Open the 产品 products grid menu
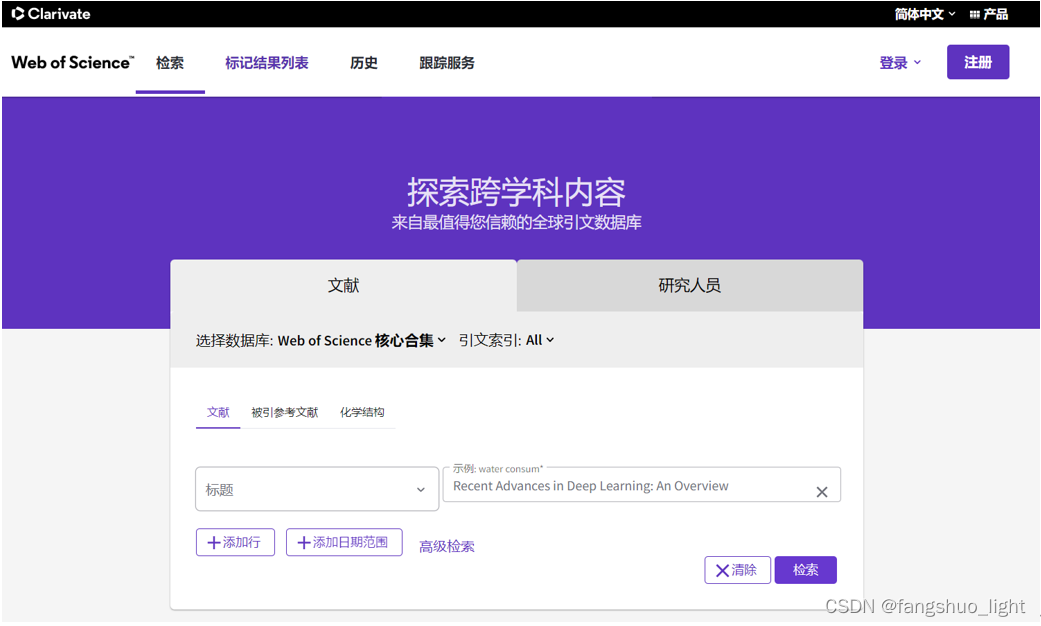The image size is (1041, 626). coord(989,14)
